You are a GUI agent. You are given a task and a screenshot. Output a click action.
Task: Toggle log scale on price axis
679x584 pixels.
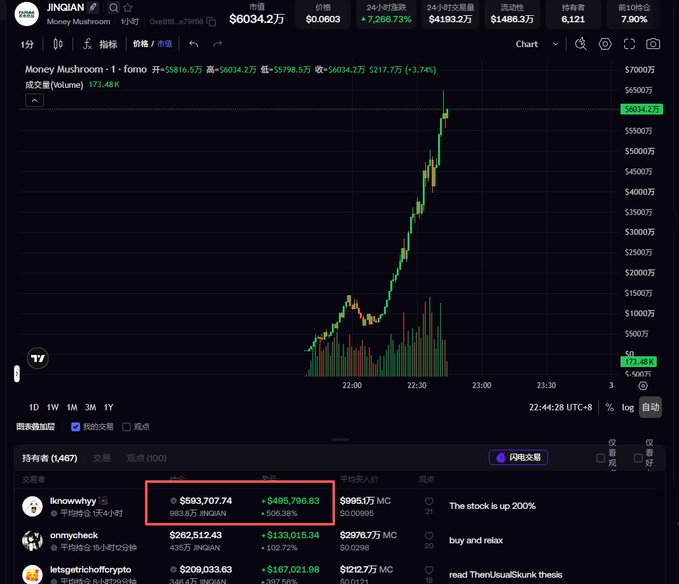pos(627,407)
